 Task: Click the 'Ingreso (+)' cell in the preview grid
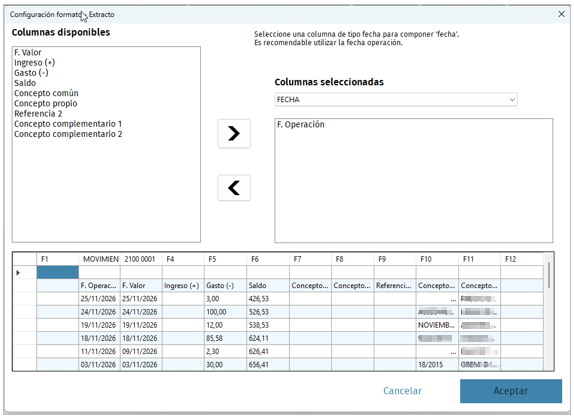(183, 285)
